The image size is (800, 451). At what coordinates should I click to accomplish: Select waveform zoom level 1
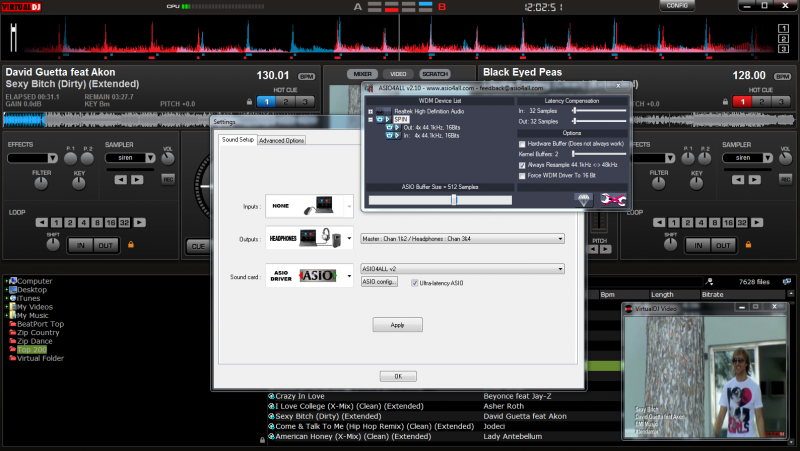[783, 29]
